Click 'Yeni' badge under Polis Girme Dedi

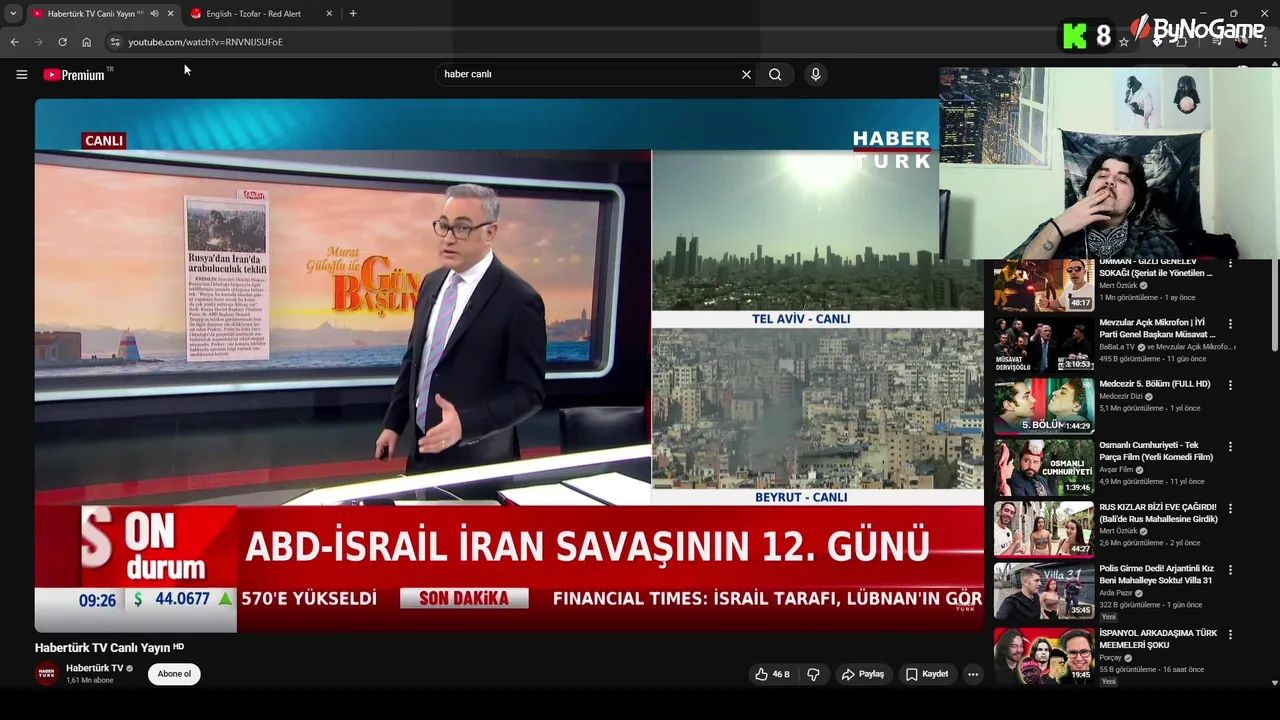tap(1108, 617)
